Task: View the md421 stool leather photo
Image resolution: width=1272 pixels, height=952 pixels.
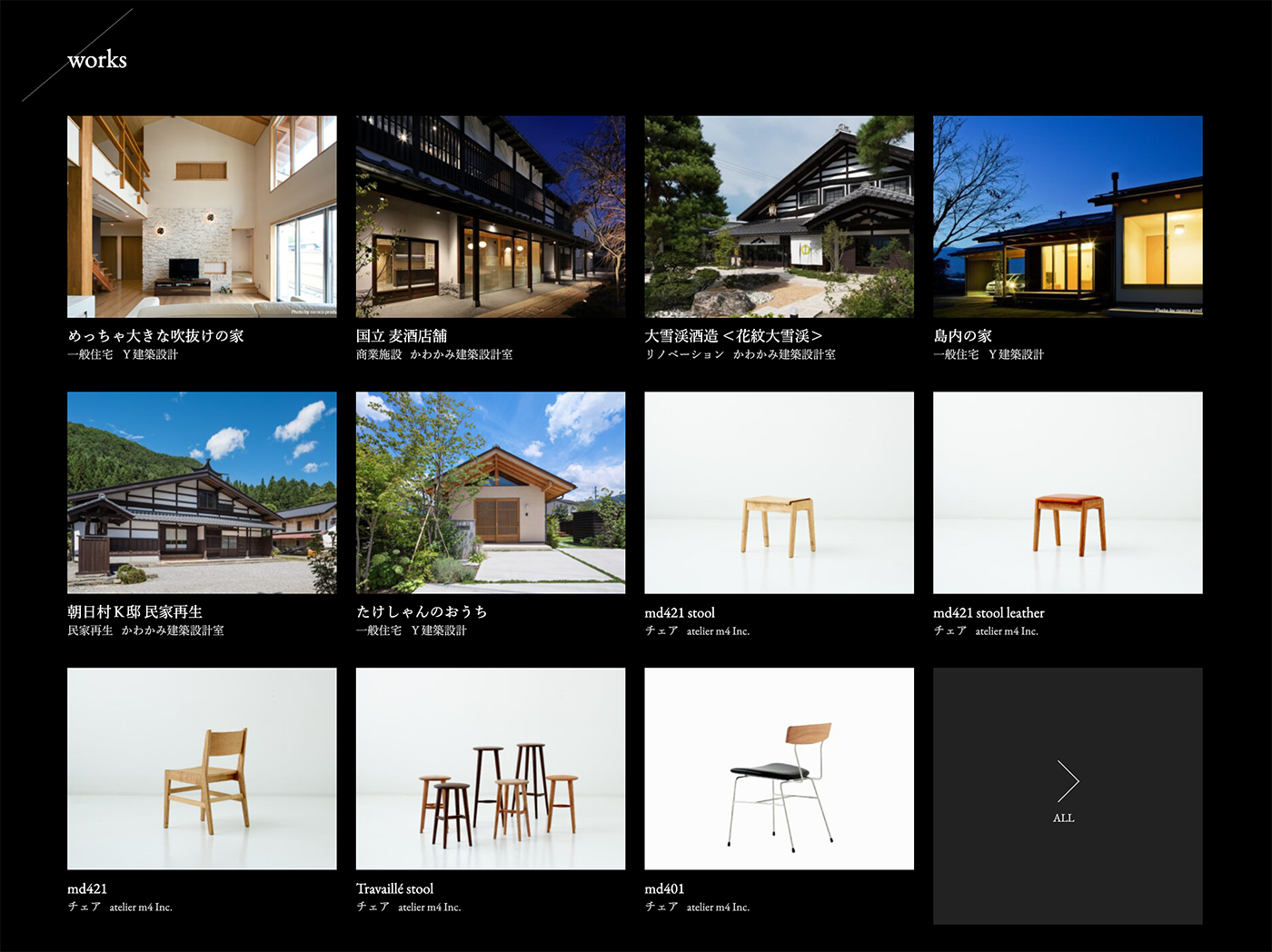Action: point(1068,492)
